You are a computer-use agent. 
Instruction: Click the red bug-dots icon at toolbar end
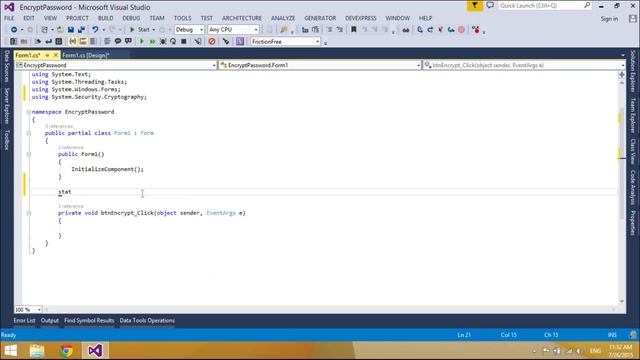476,29
